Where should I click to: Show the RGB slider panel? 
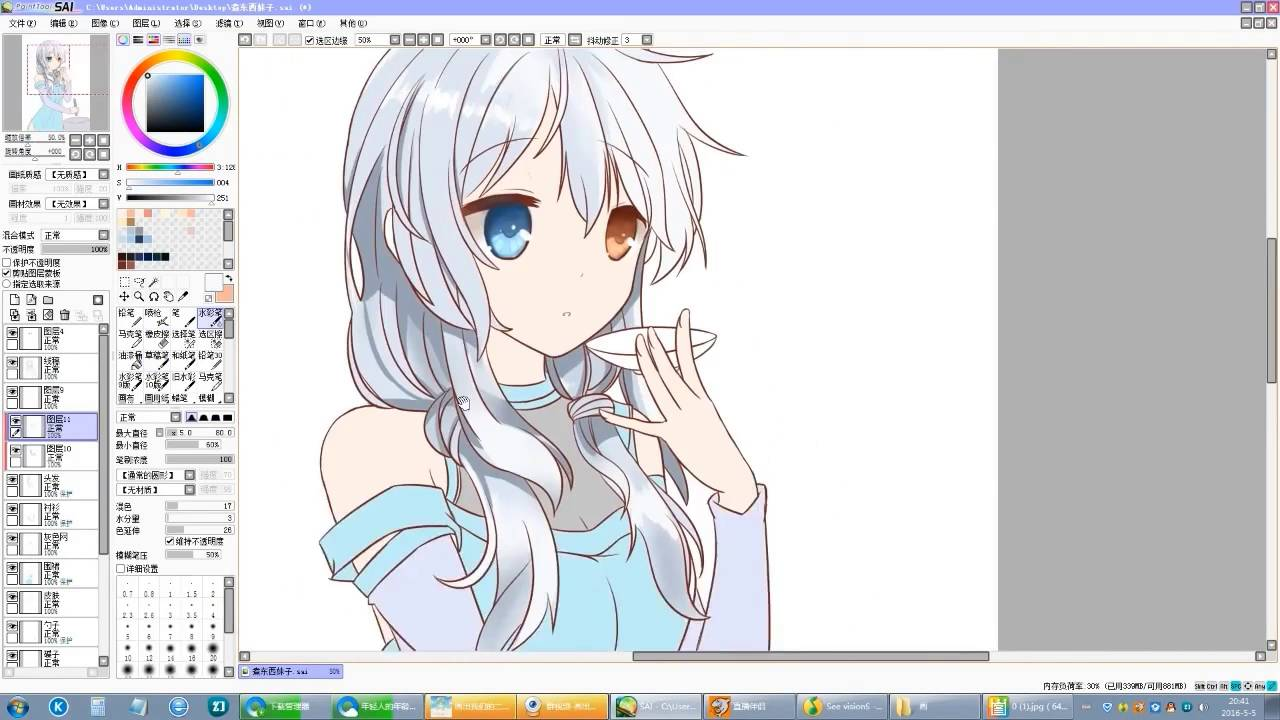138,40
